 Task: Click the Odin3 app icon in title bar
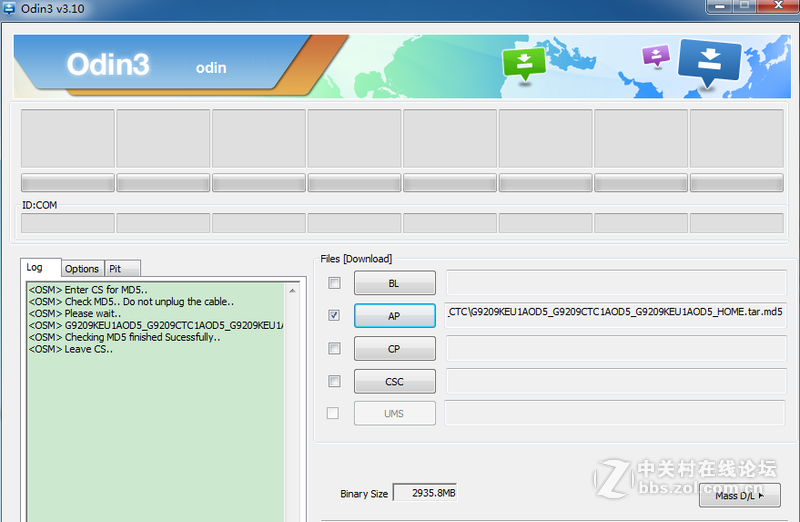pos(9,8)
